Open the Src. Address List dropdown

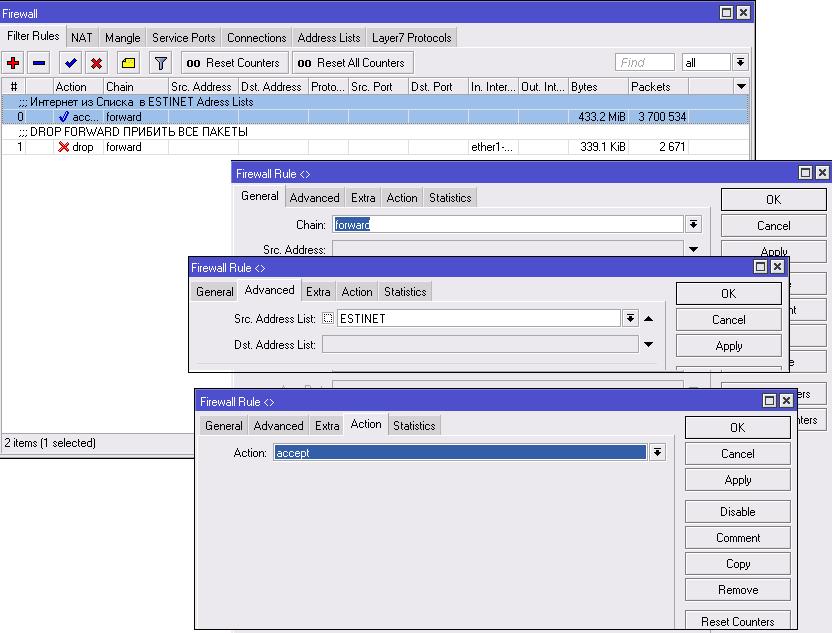coord(631,319)
